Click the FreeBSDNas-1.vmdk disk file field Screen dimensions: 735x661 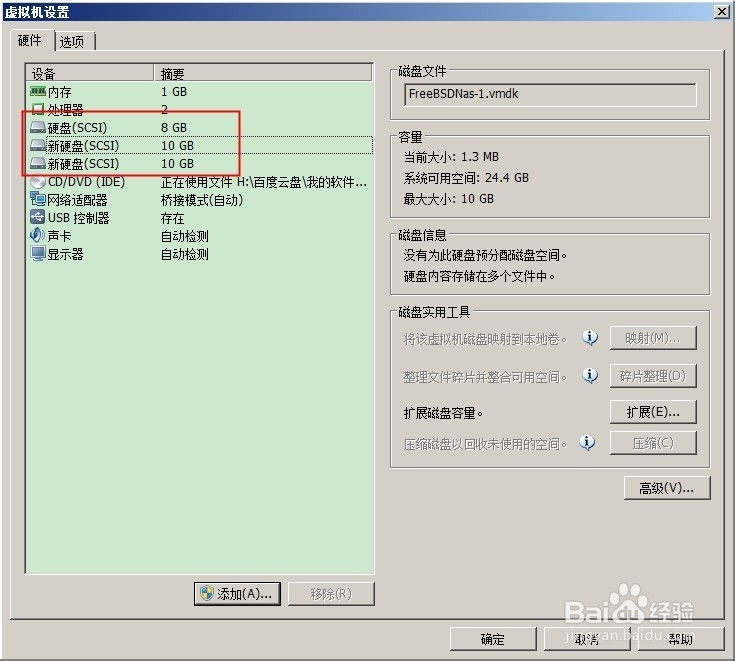(550, 95)
